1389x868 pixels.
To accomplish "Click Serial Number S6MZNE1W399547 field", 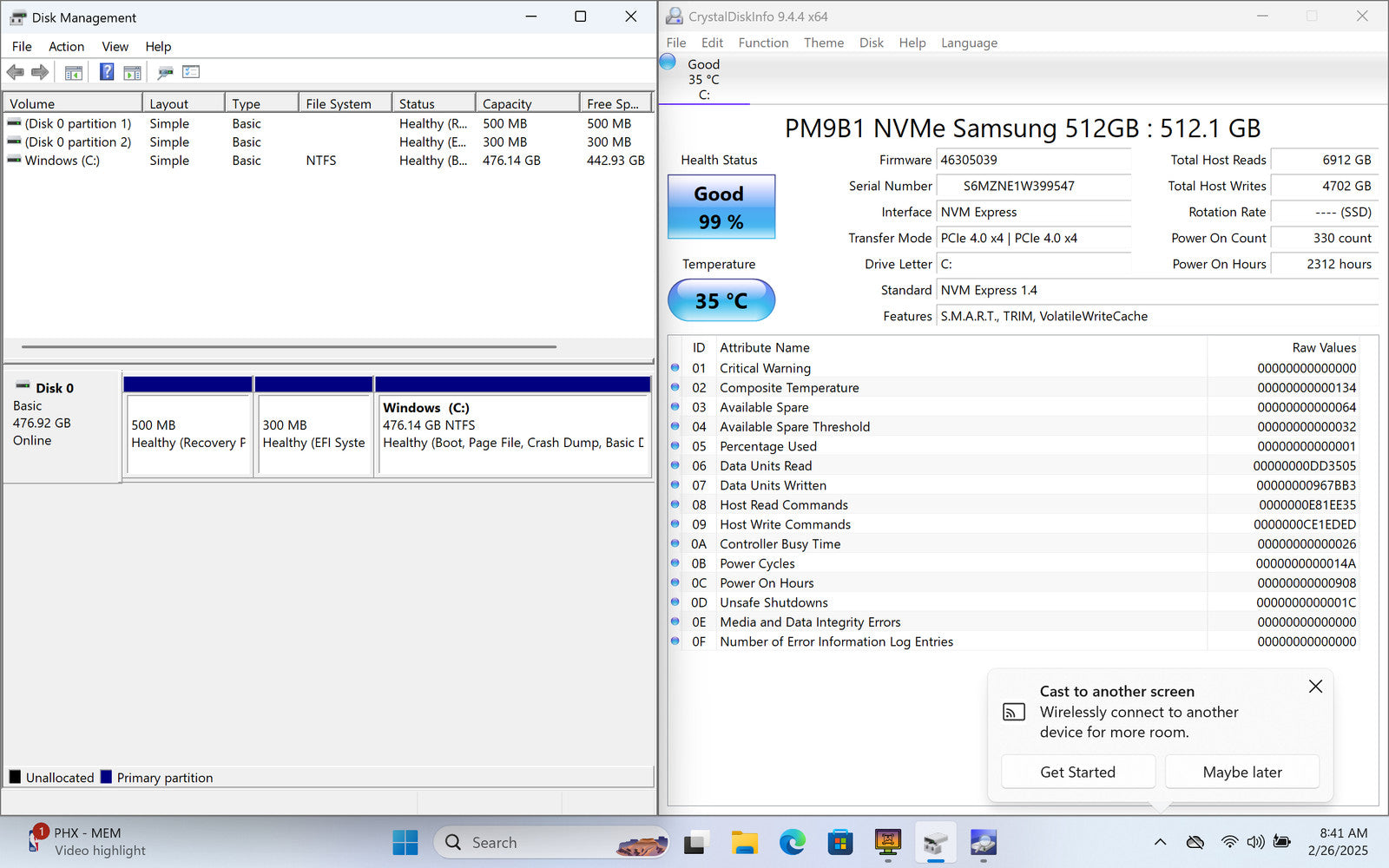I will [x=1033, y=186].
